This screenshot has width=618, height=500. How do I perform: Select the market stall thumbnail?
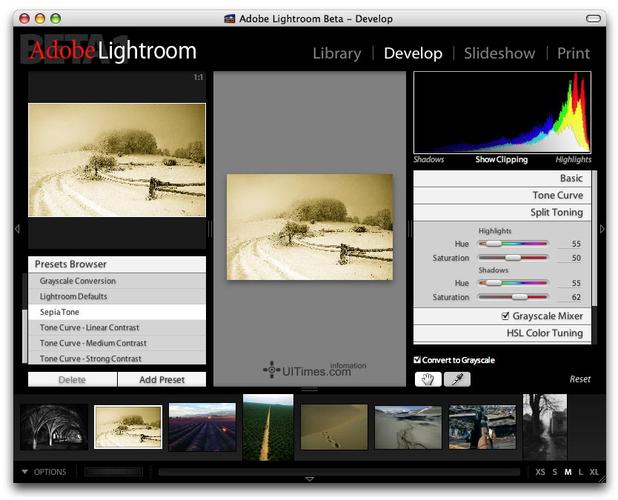tap(482, 428)
